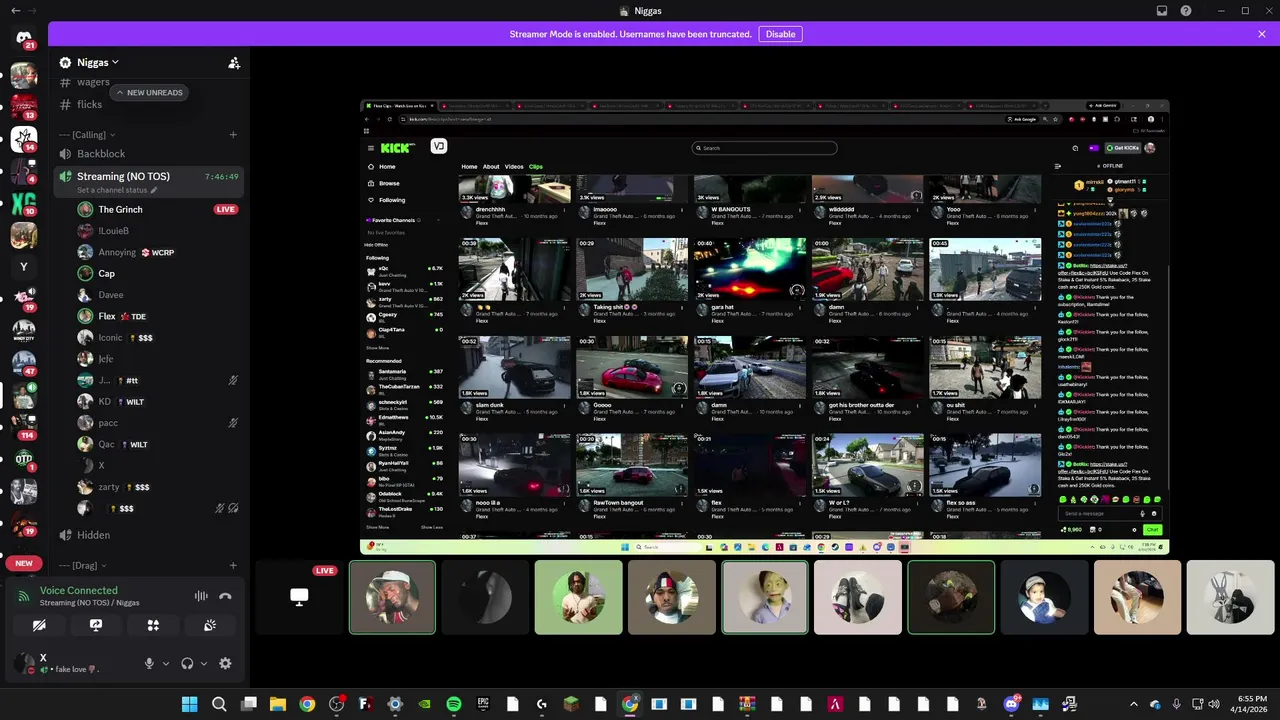Collapse the [Drag] category
1280x720 pixels.
[x=83, y=565]
